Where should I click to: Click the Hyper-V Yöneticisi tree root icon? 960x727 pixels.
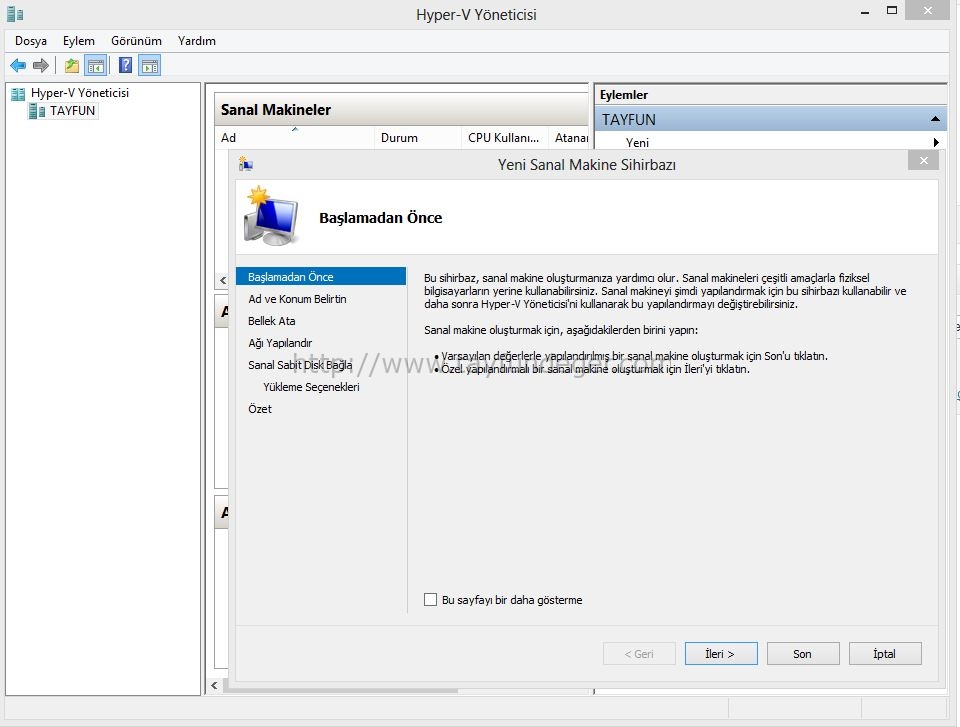(18, 93)
